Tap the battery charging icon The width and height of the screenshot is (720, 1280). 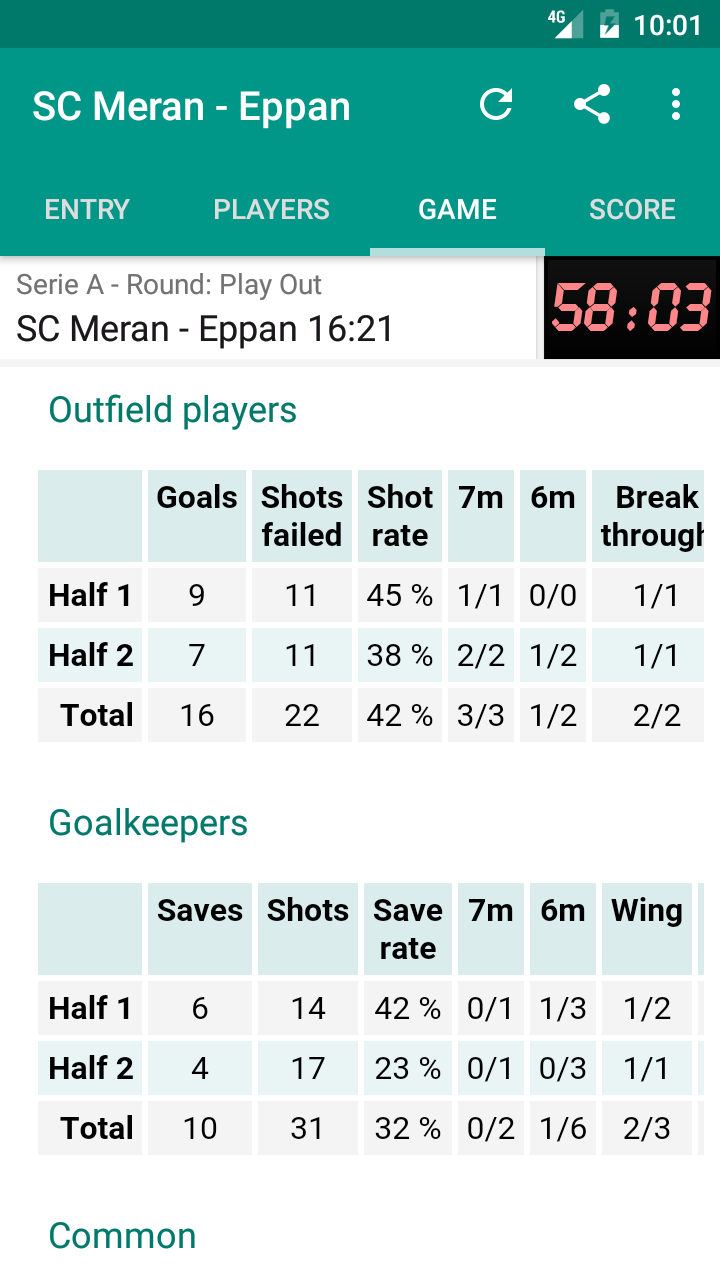tap(610, 24)
